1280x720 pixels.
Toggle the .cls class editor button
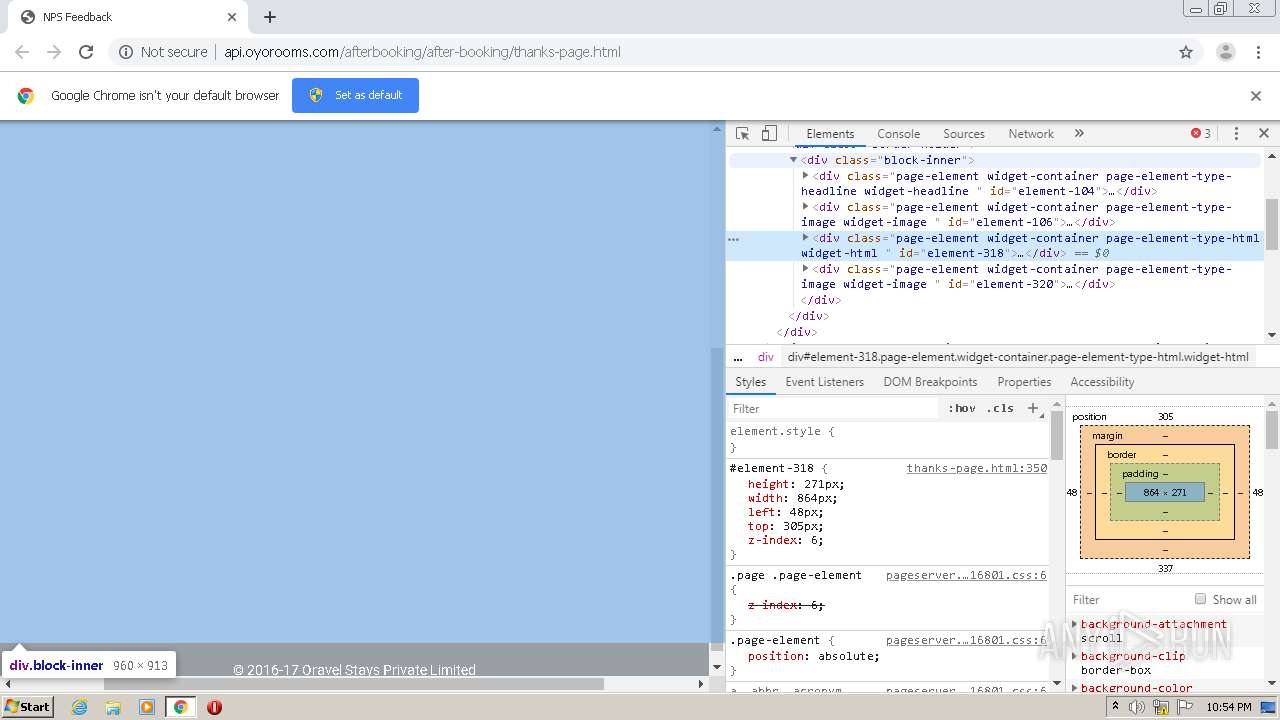click(1000, 408)
